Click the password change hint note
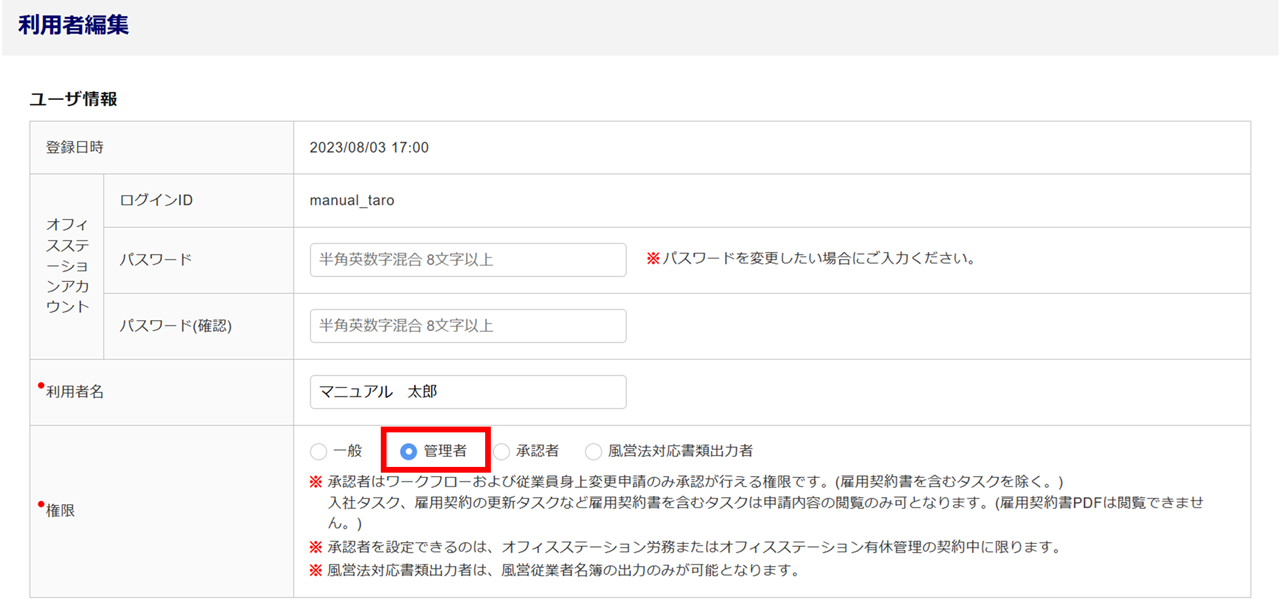 (811, 258)
